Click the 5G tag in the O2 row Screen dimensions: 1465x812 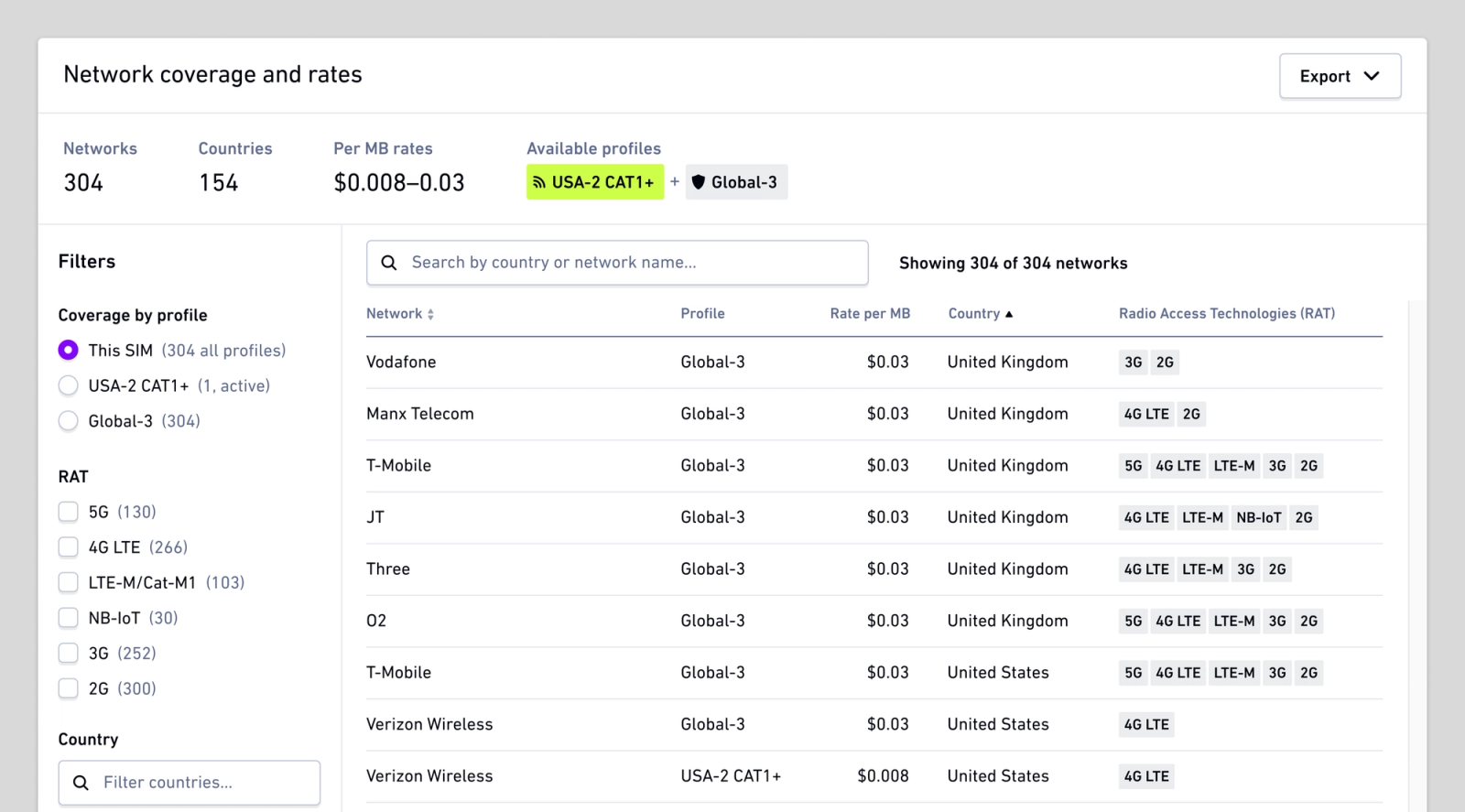(x=1134, y=621)
